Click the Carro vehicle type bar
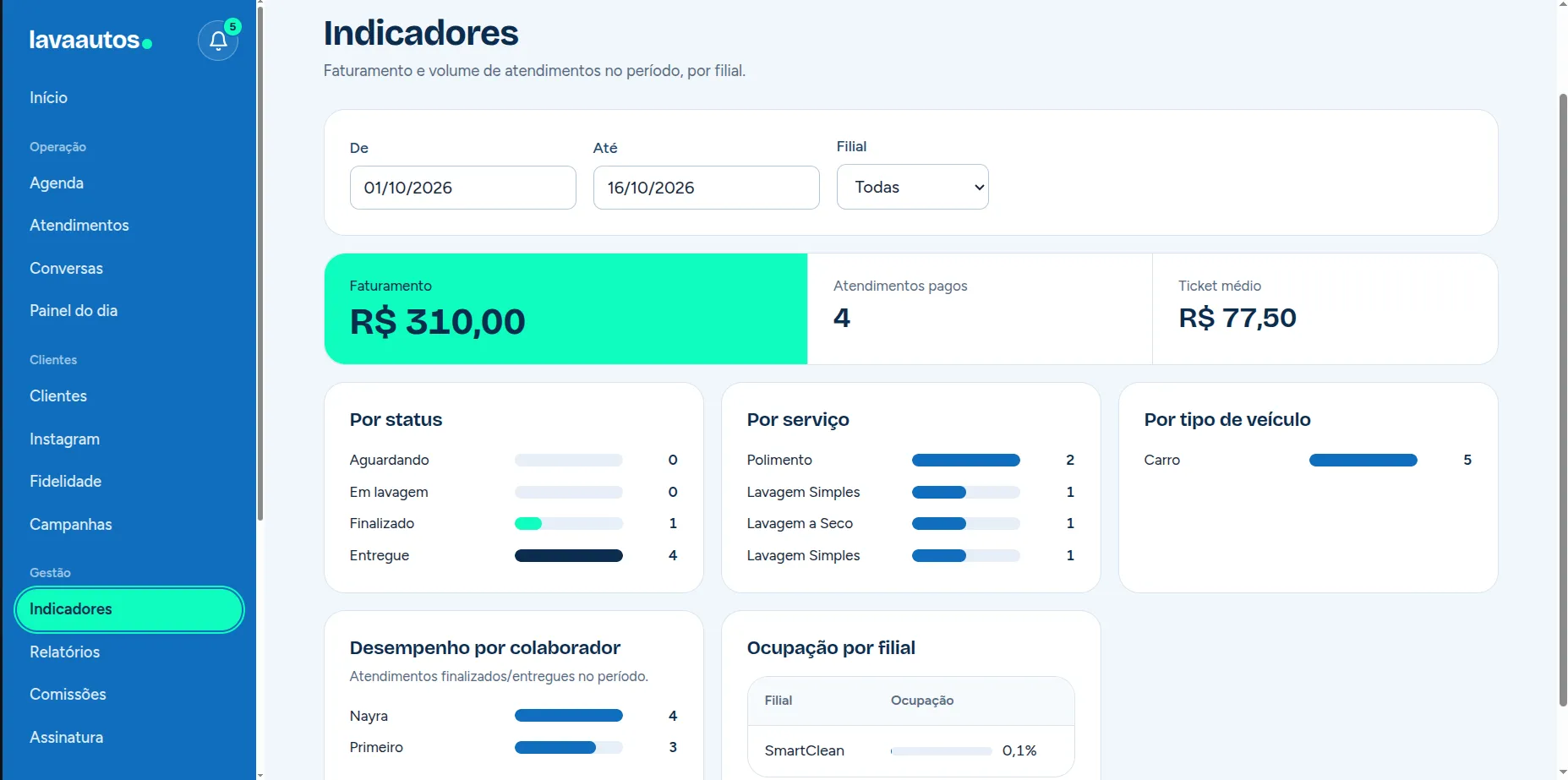The height and width of the screenshot is (780, 1568). (1363, 461)
